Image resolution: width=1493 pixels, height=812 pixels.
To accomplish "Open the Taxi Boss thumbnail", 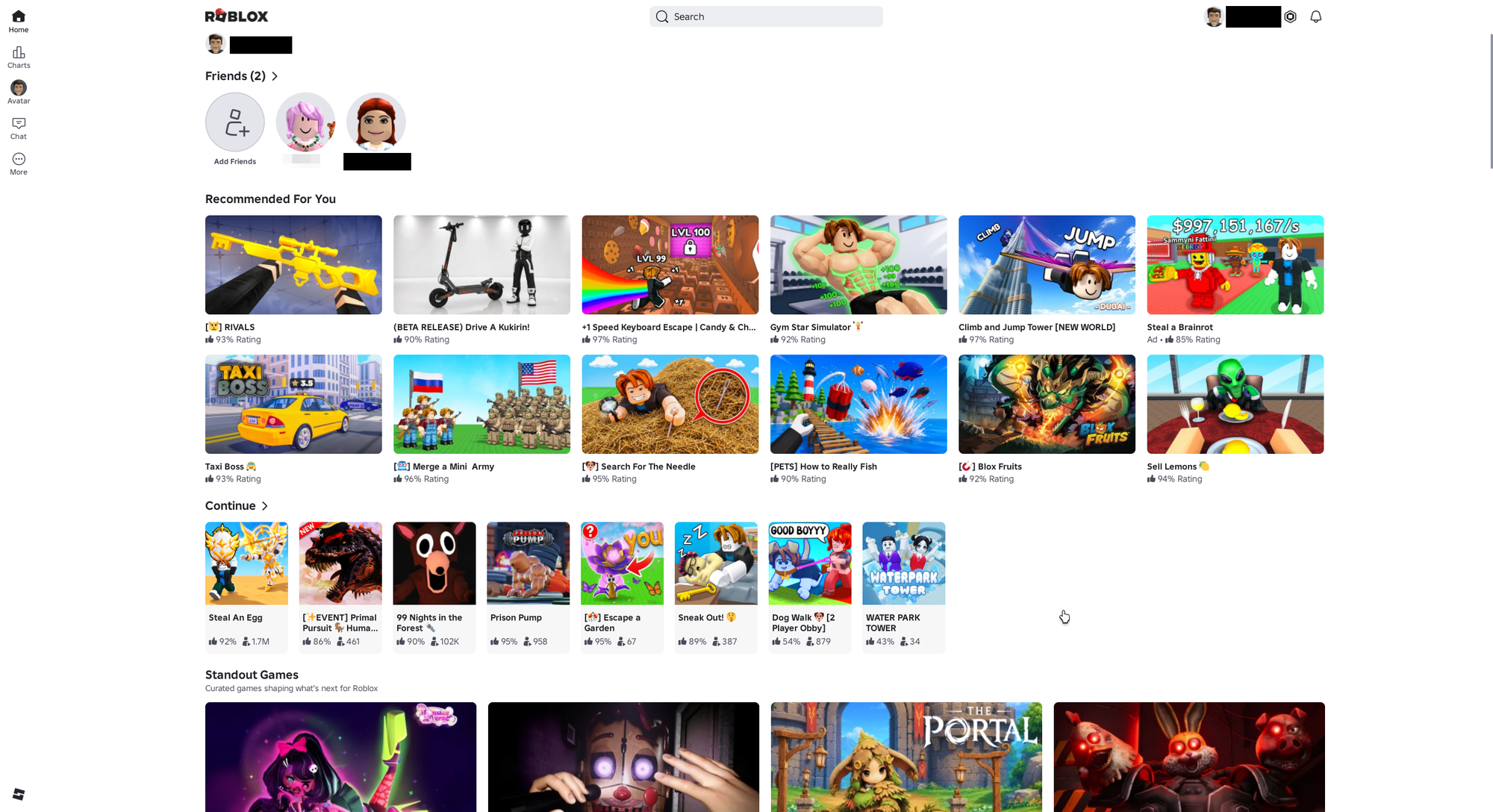I will (x=293, y=404).
